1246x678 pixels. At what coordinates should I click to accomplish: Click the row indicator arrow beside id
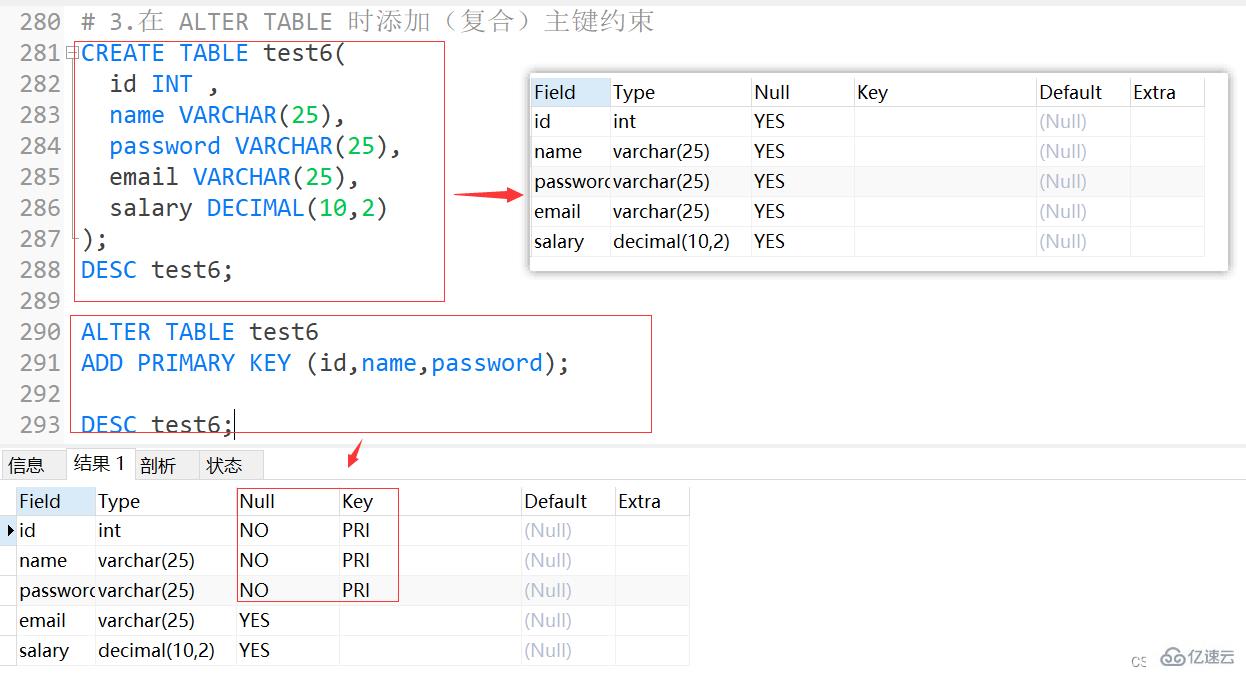8,531
